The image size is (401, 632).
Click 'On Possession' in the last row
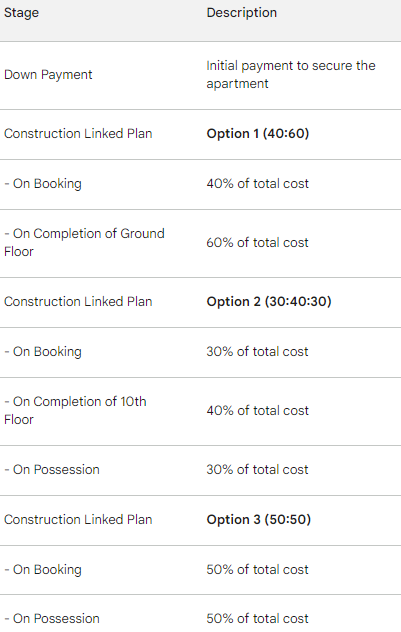(52, 619)
